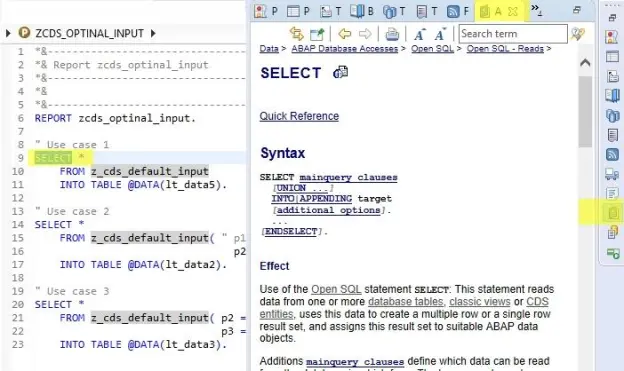The image size is (624, 371).
Task: Click the Link with Editor toggle arrows icon
Action: (296, 34)
